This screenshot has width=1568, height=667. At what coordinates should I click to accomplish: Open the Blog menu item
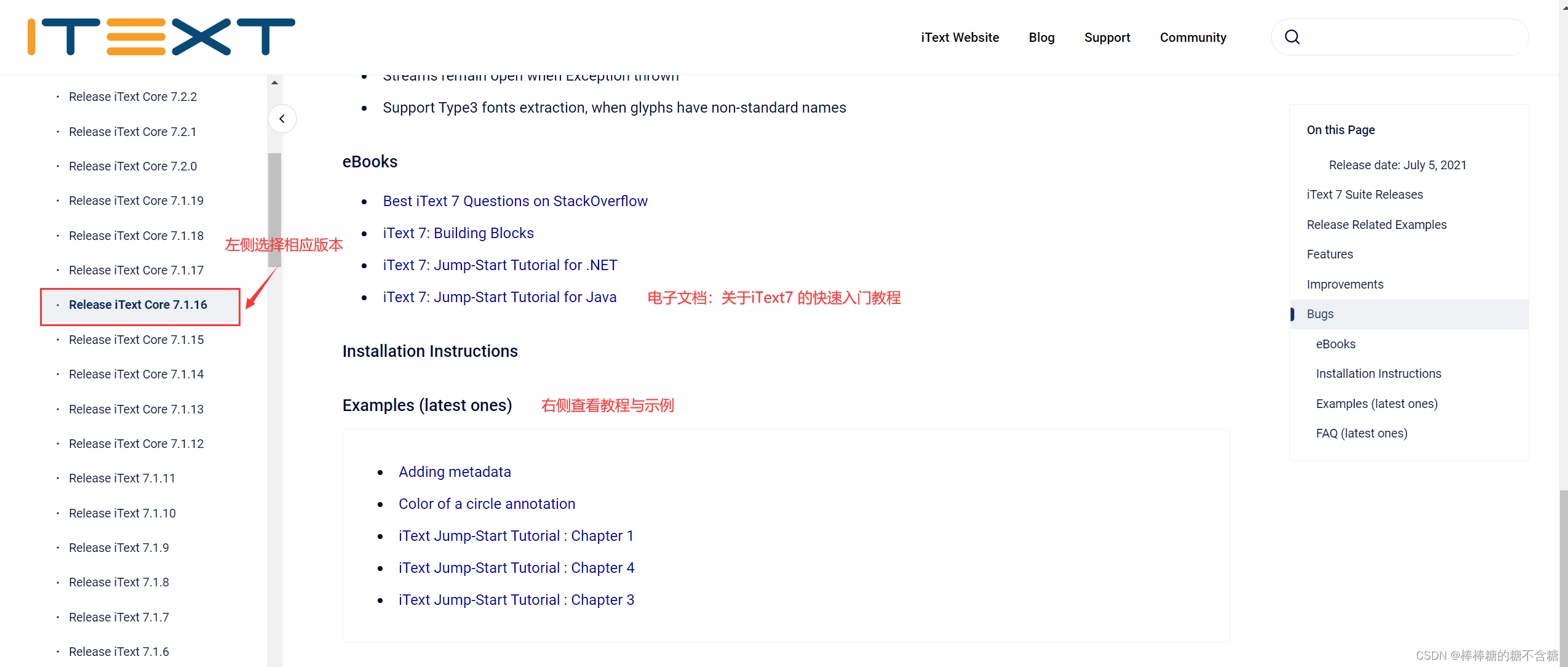[1041, 38]
